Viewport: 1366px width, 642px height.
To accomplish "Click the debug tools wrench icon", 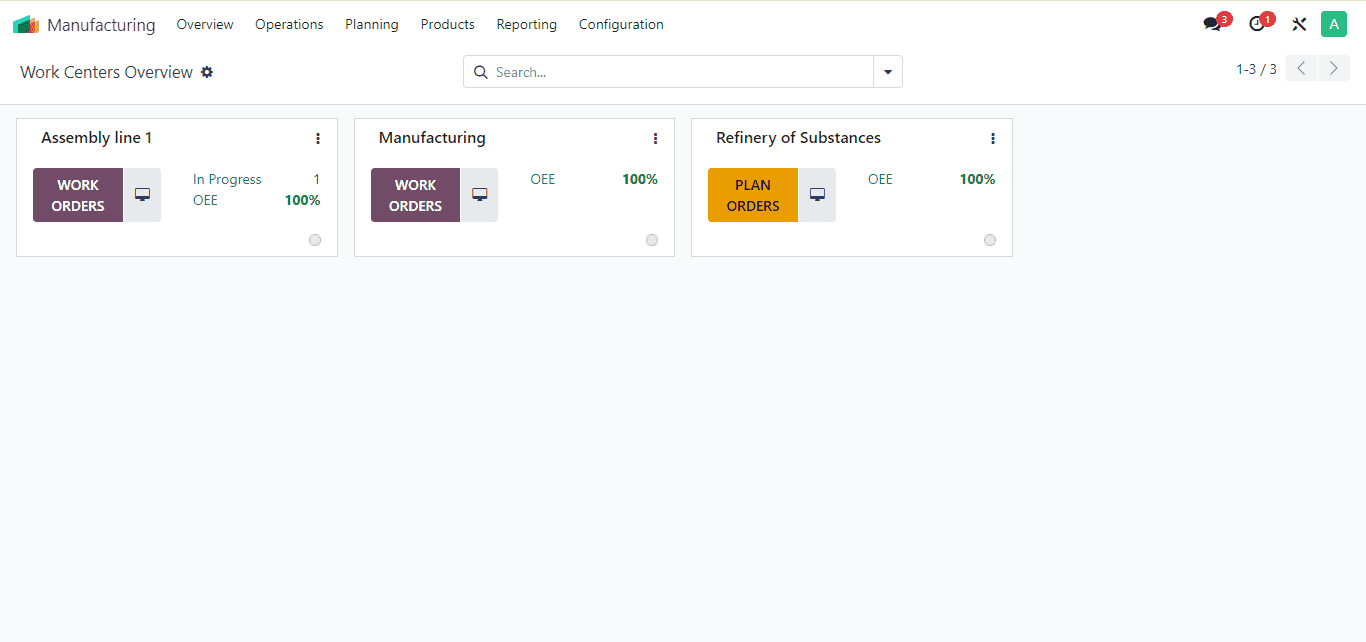I will (x=1299, y=25).
